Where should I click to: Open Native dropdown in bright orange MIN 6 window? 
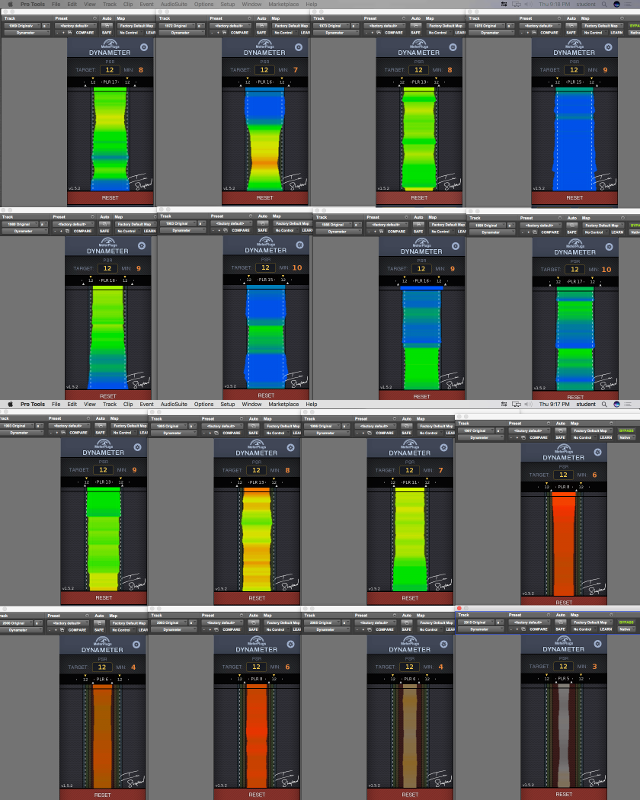coord(626,437)
